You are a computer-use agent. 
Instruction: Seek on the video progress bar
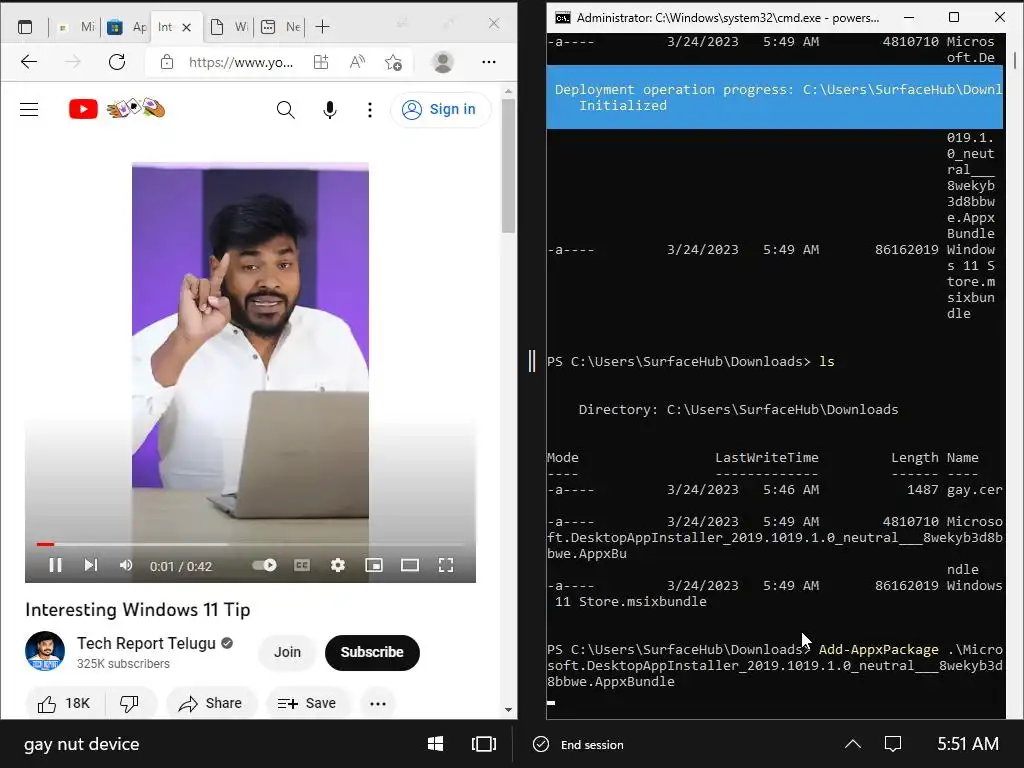[x=250, y=544]
